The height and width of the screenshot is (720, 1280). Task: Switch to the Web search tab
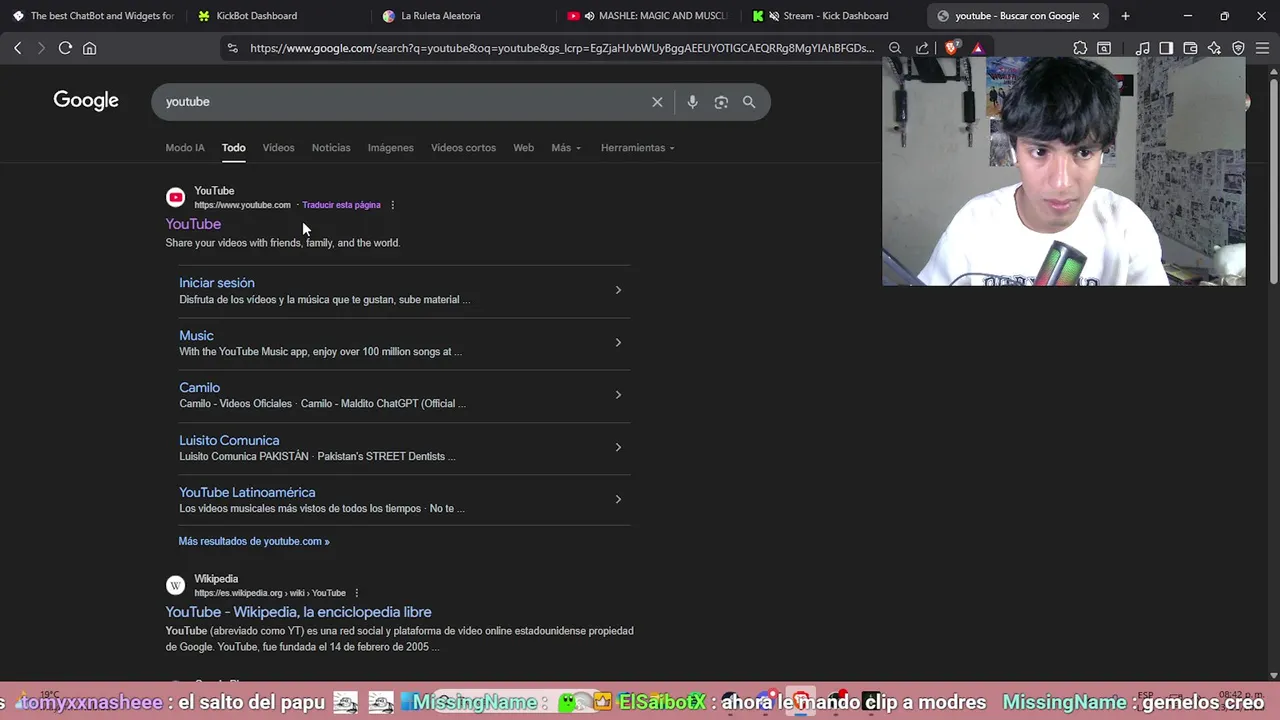coord(523,148)
